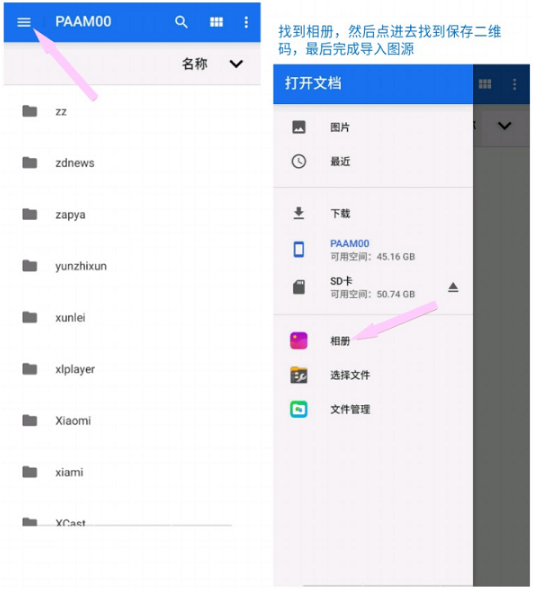This screenshot has width=533, height=589.
Task: Open the 文件管理 app icon
Action: 299,409
